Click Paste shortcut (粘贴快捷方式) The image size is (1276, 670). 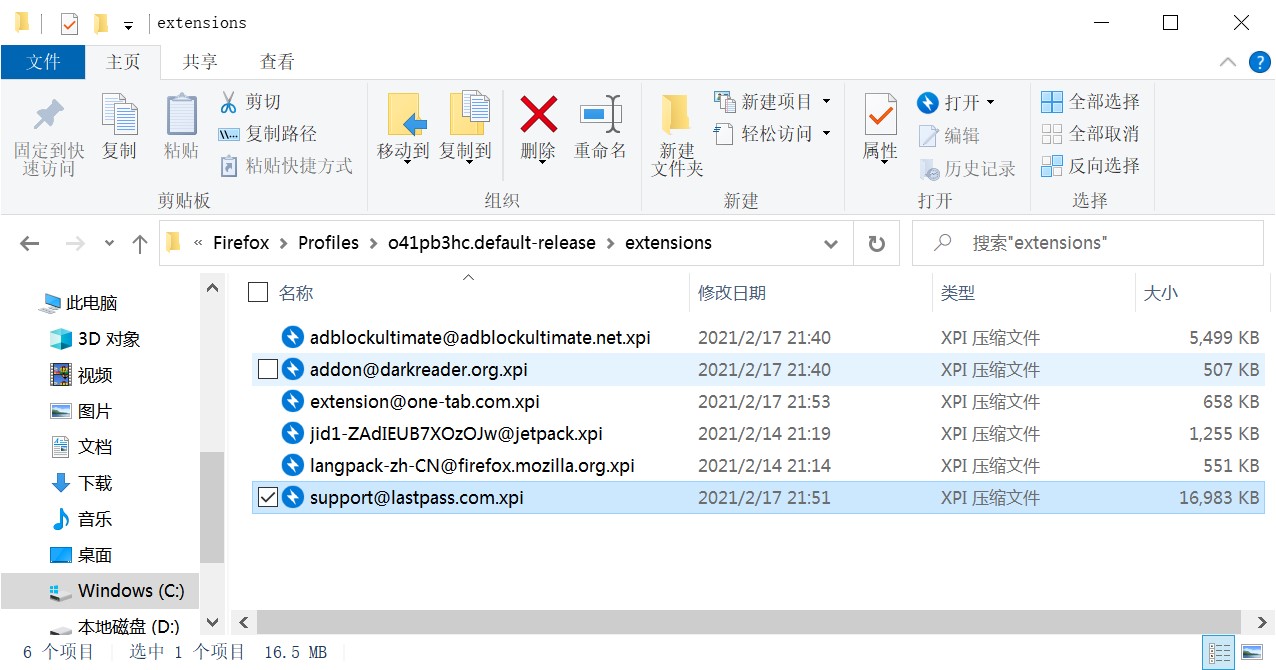(x=285, y=166)
